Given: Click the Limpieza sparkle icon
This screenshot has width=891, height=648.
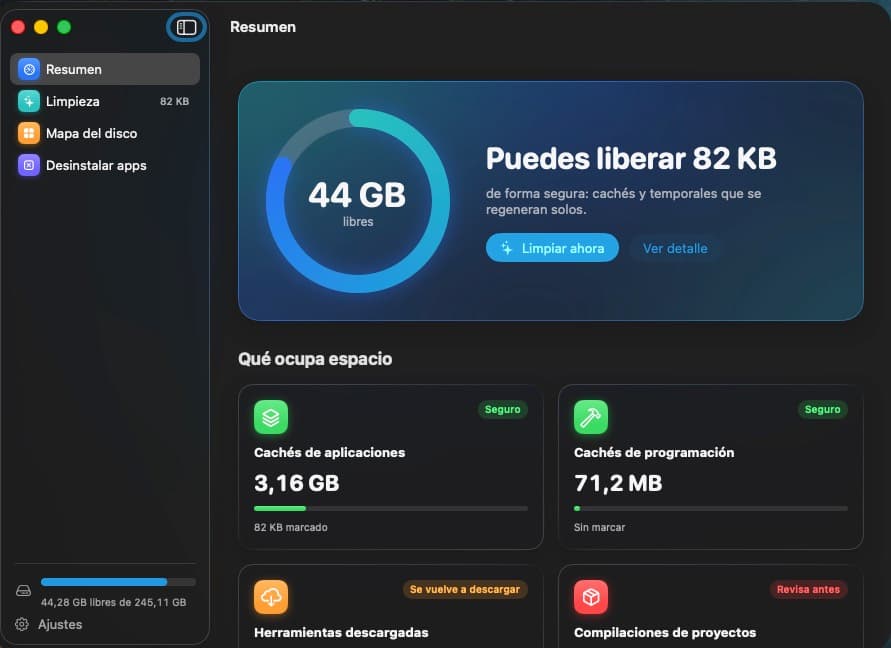Looking at the screenshot, I should coord(29,101).
